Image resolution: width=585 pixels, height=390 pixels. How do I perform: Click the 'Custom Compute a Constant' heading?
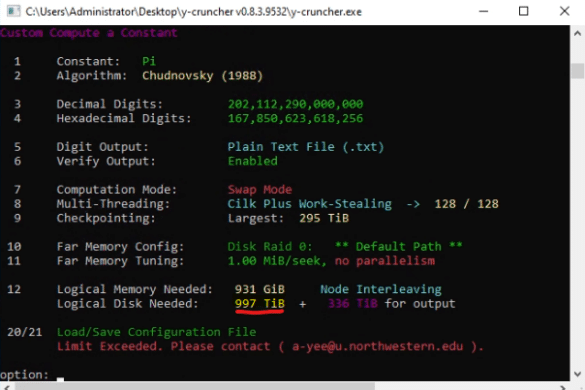88,33
